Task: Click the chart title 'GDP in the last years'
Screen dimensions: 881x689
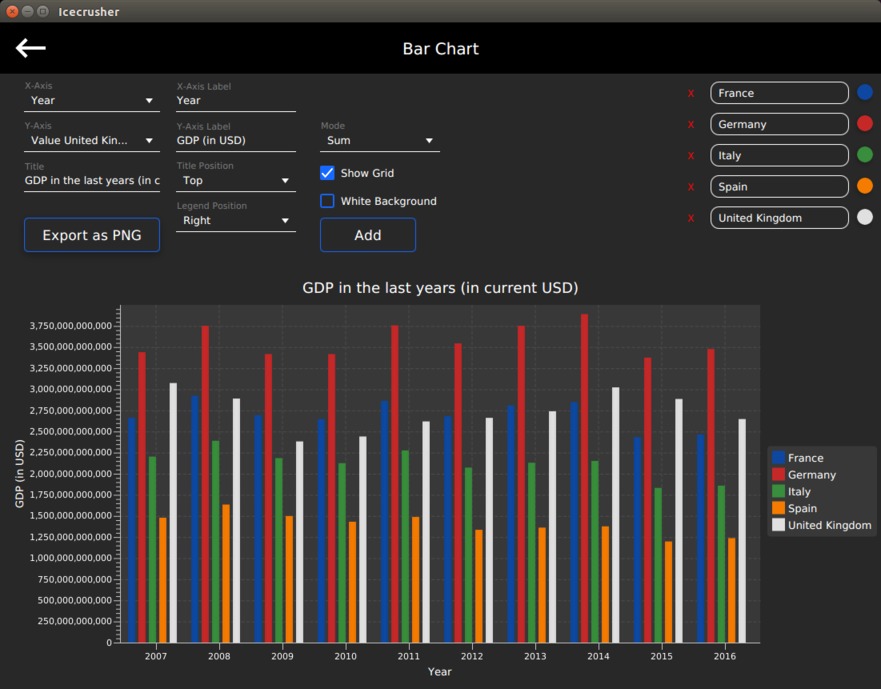Action: click(x=440, y=288)
